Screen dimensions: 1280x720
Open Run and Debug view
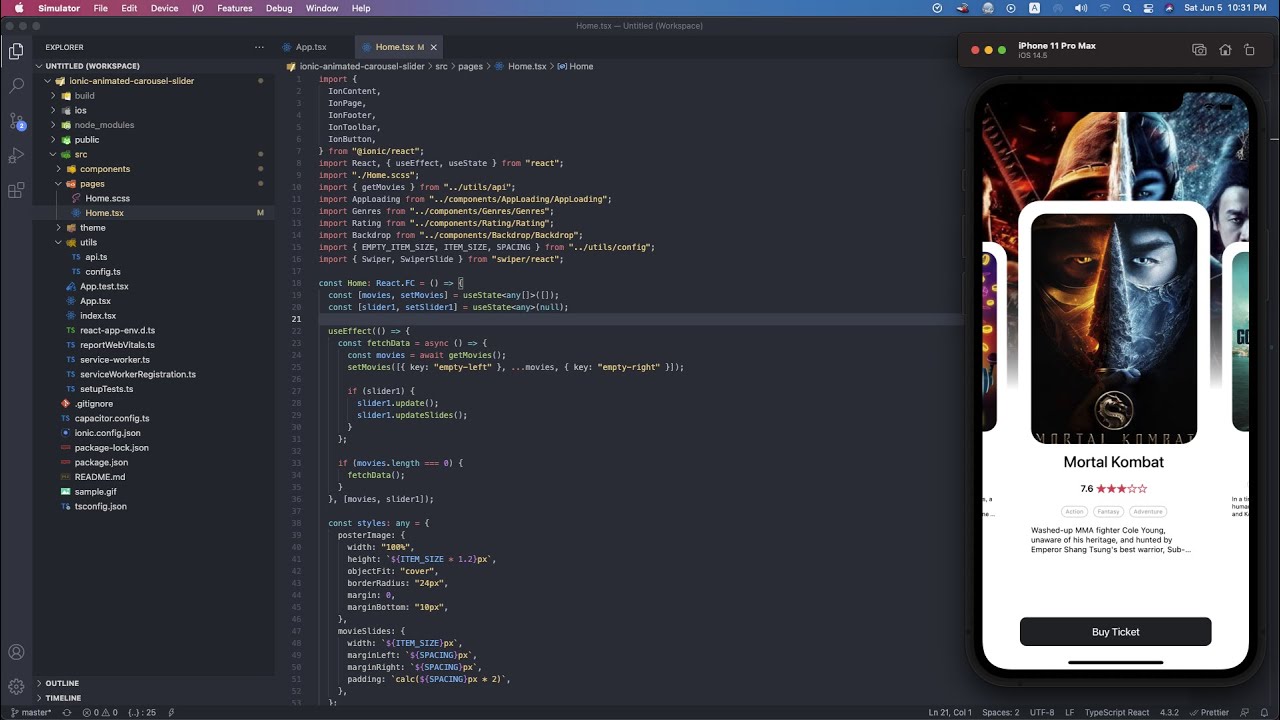point(16,156)
